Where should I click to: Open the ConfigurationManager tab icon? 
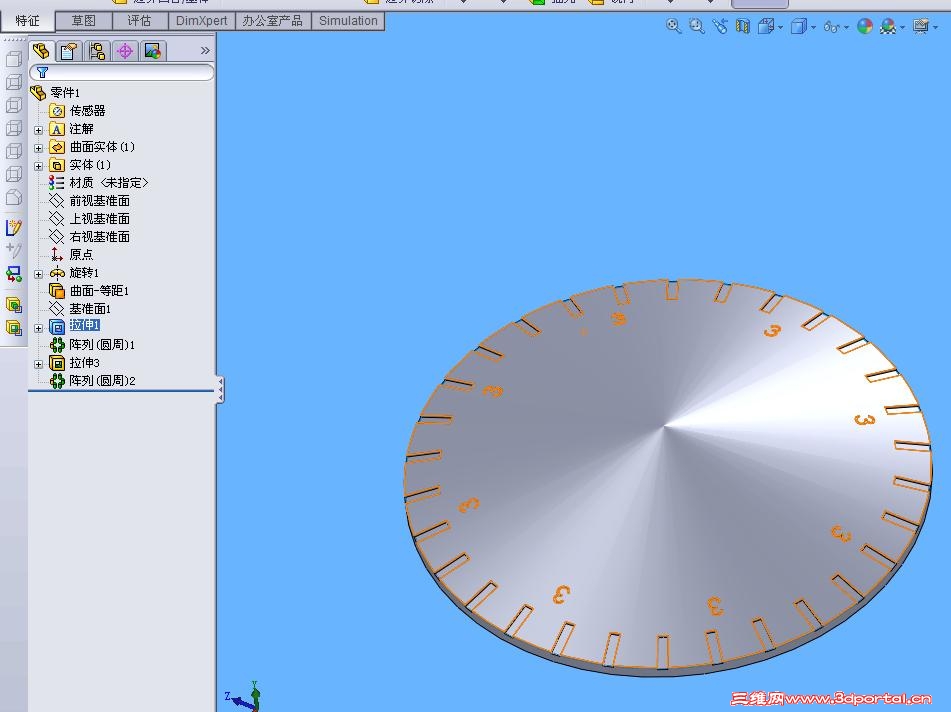click(x=97, y=51)
